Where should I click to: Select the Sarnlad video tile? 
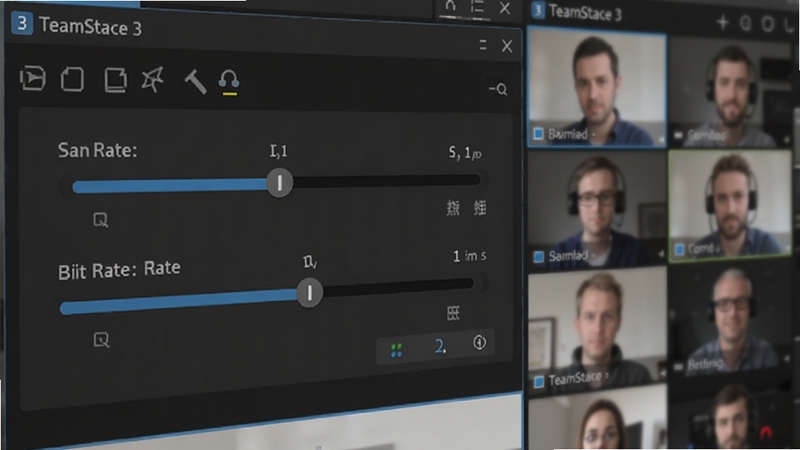pos(597,208)
